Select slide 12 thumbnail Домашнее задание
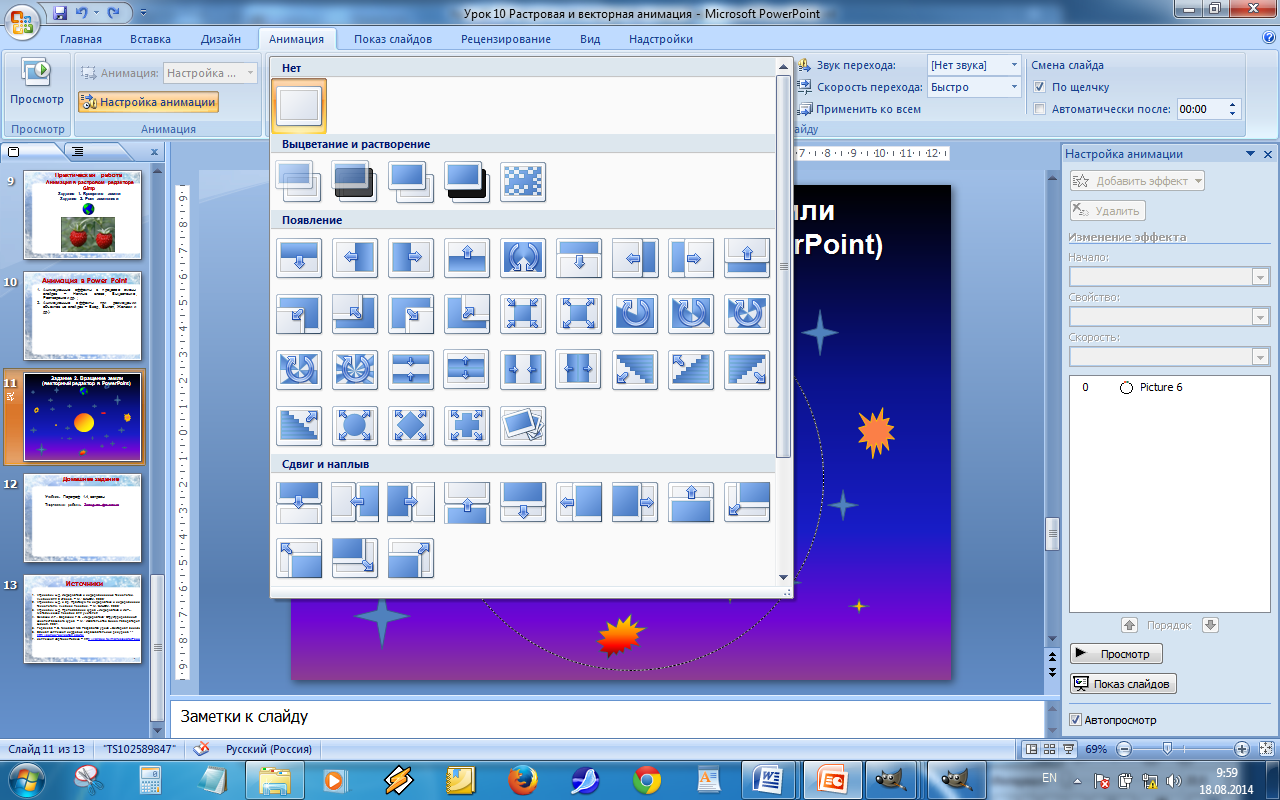 pos(83,518)
